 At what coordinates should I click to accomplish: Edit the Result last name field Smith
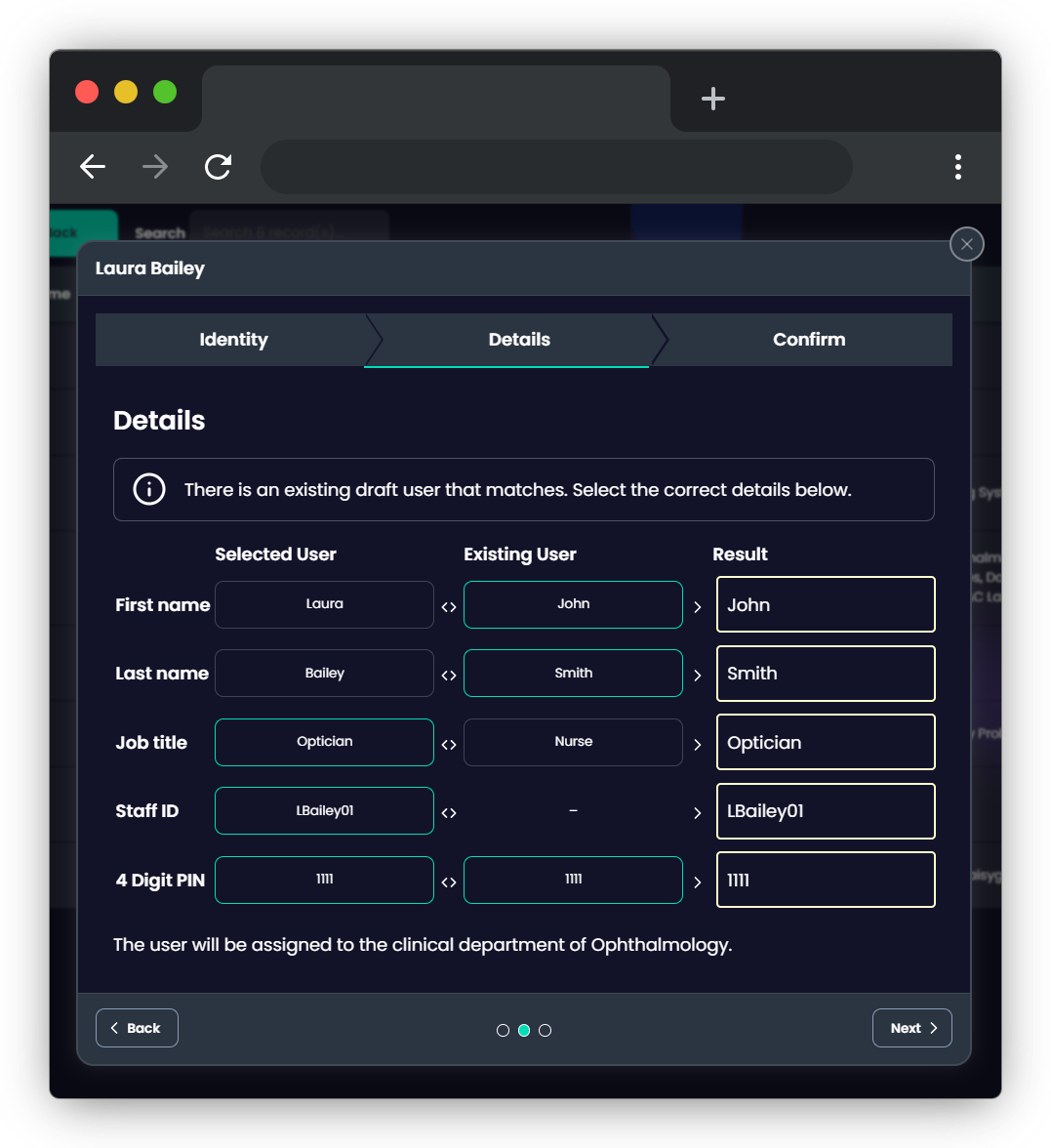pyautogui.click(x=826, y=674)
